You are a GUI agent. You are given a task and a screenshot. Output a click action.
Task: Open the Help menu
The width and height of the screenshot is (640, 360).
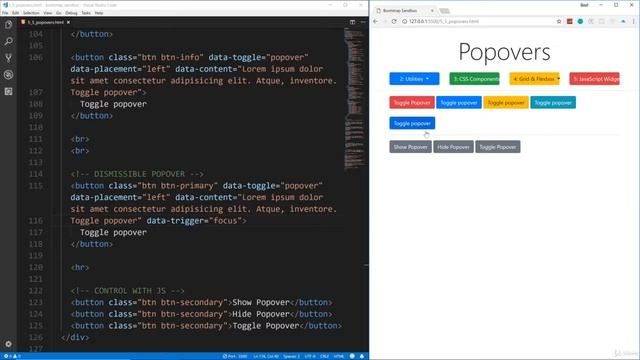click(99, 13)
